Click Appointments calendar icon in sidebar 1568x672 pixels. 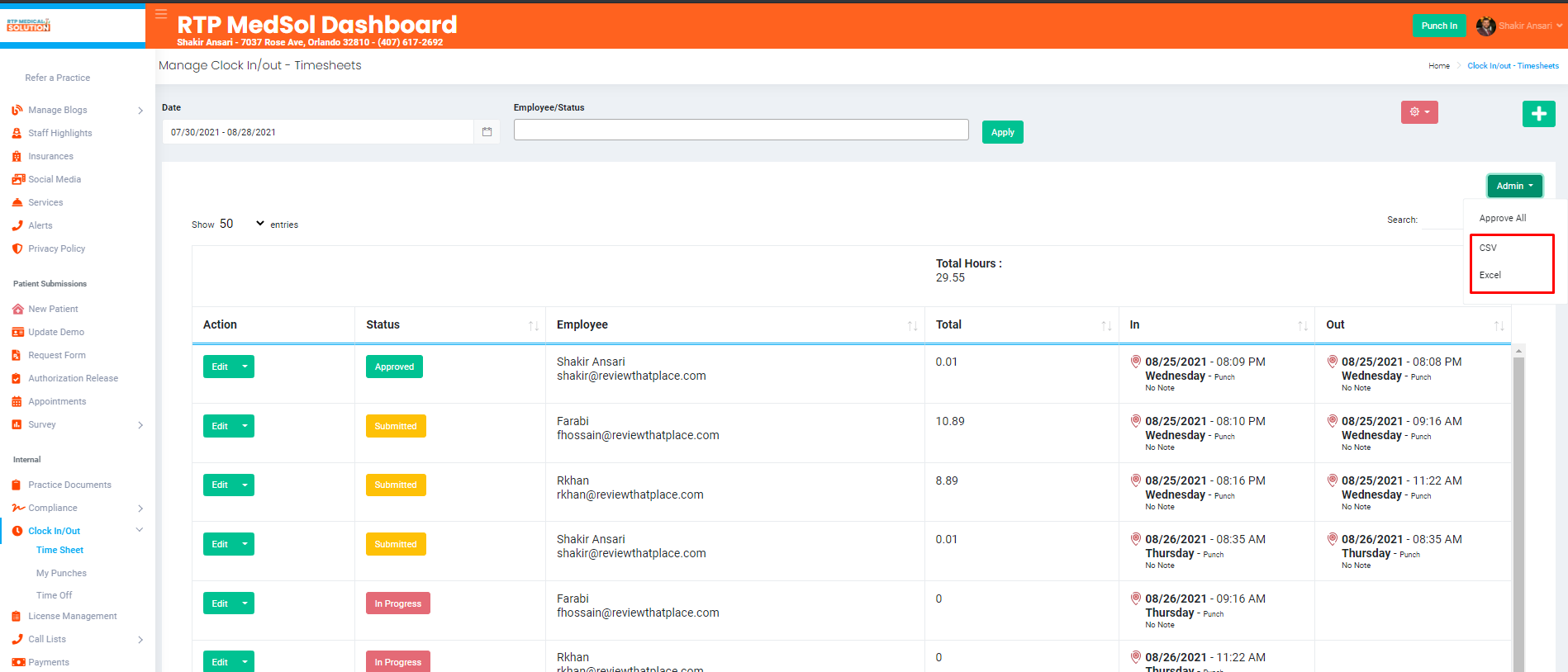[17, 401]
